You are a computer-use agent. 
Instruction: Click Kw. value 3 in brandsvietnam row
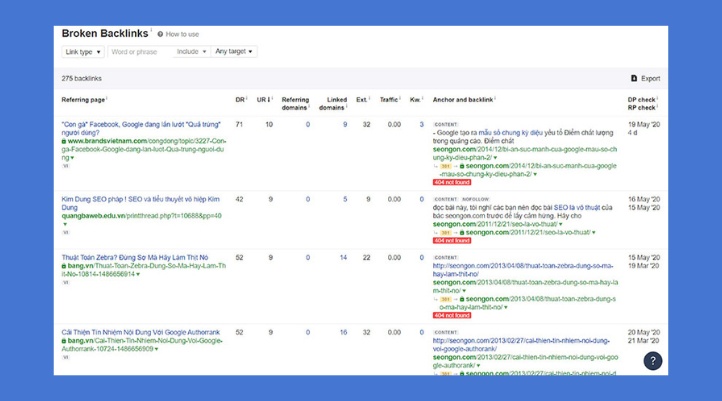[421, 124]
